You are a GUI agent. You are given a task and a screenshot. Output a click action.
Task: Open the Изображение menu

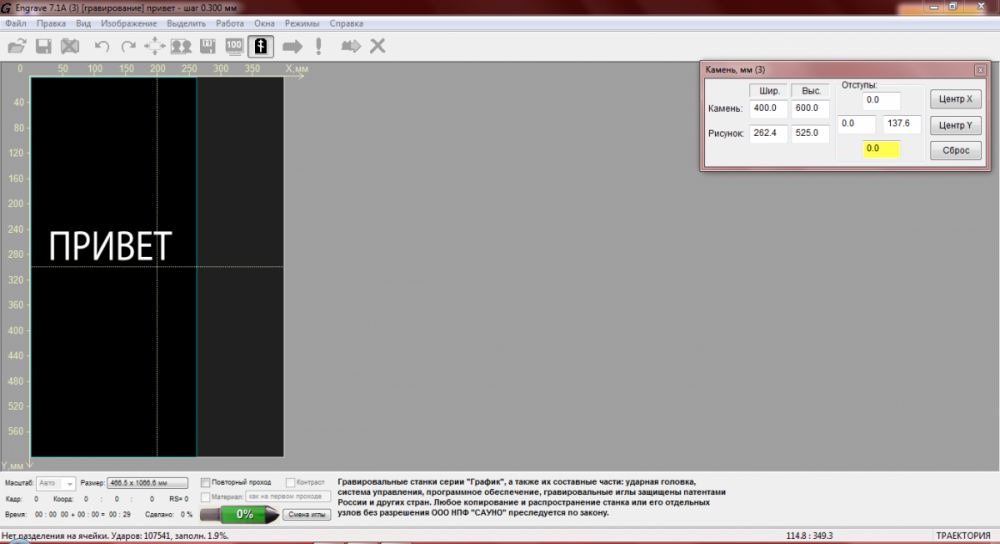point(129,22)
